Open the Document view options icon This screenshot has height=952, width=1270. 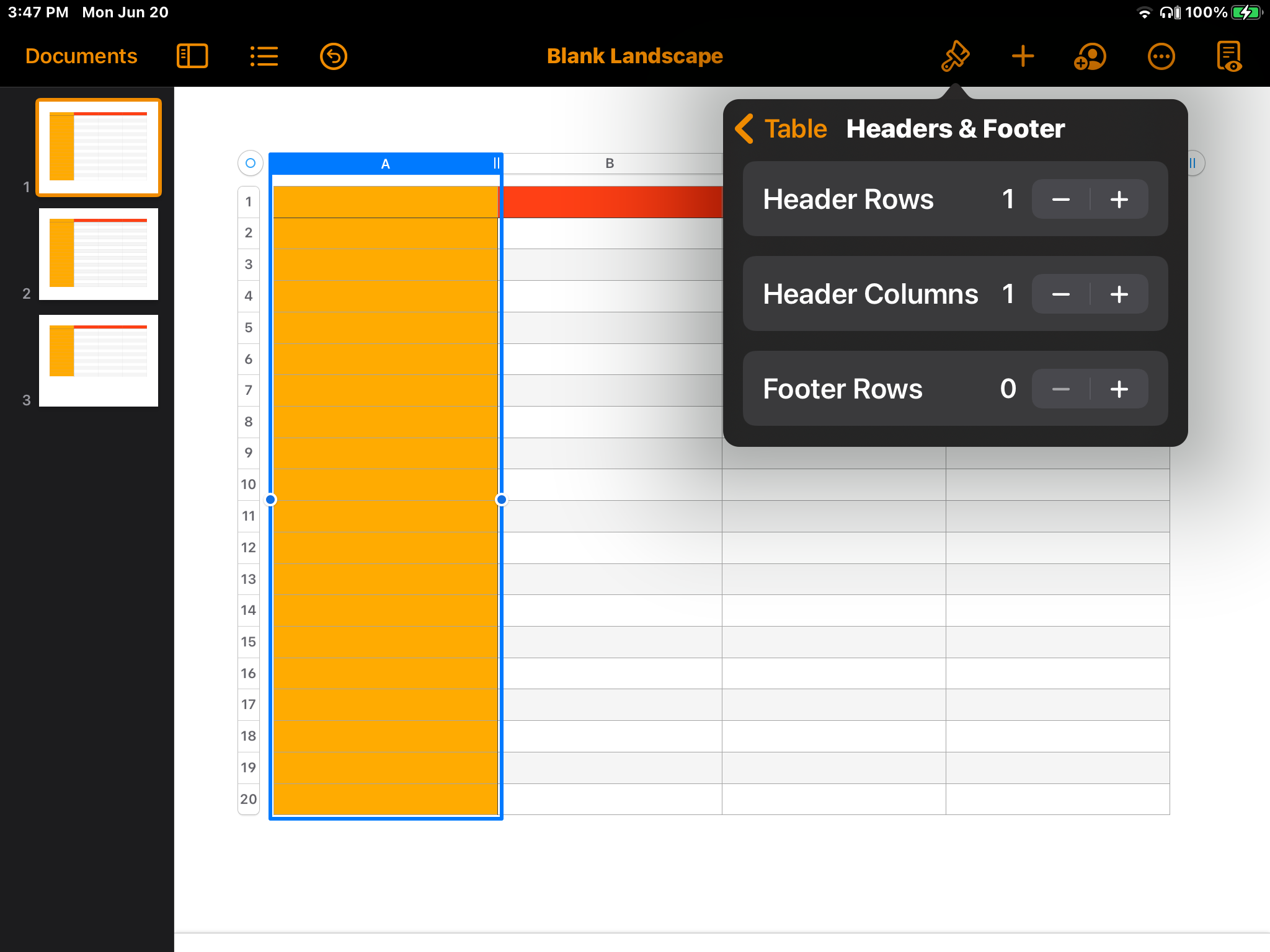click(1229, 56)
